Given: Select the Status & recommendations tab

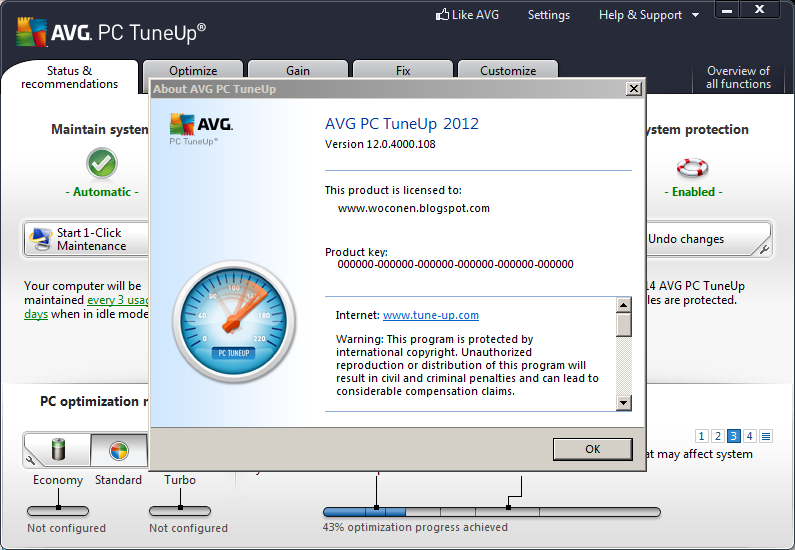Looking at the screenshot, I should (69, 77).
